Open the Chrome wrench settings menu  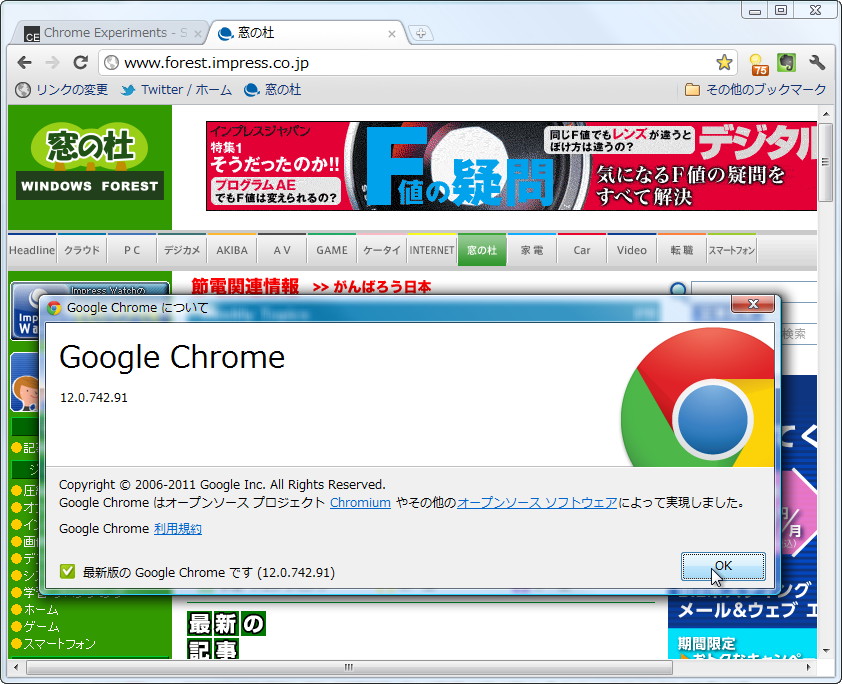[817, 62]
